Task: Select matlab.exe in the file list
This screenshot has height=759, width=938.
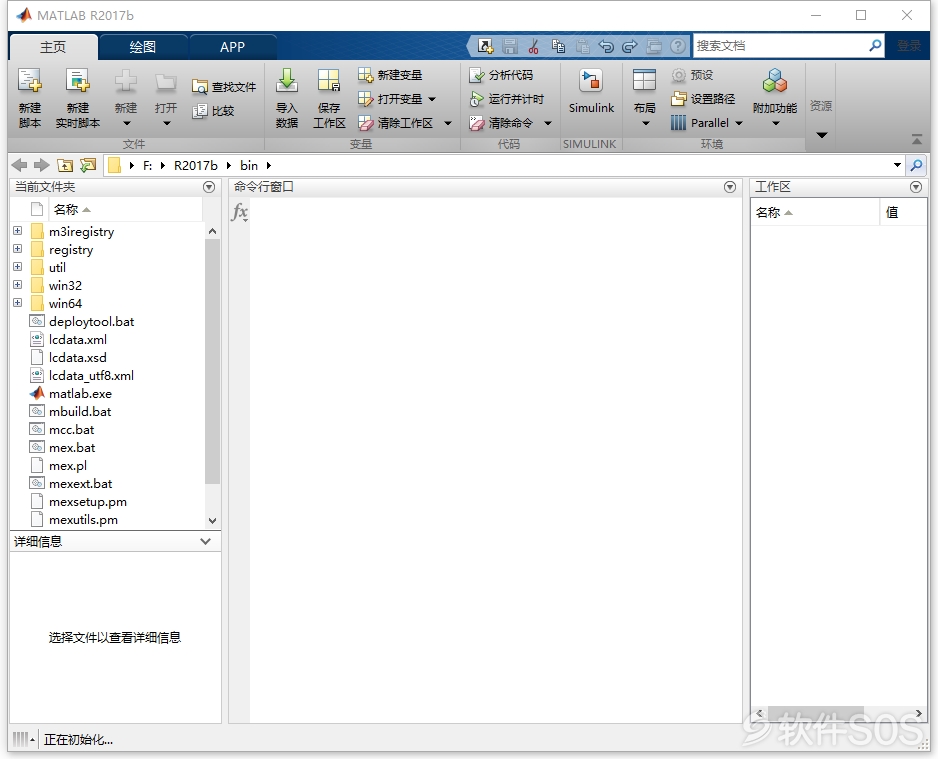Action: [x=80, y=394]
